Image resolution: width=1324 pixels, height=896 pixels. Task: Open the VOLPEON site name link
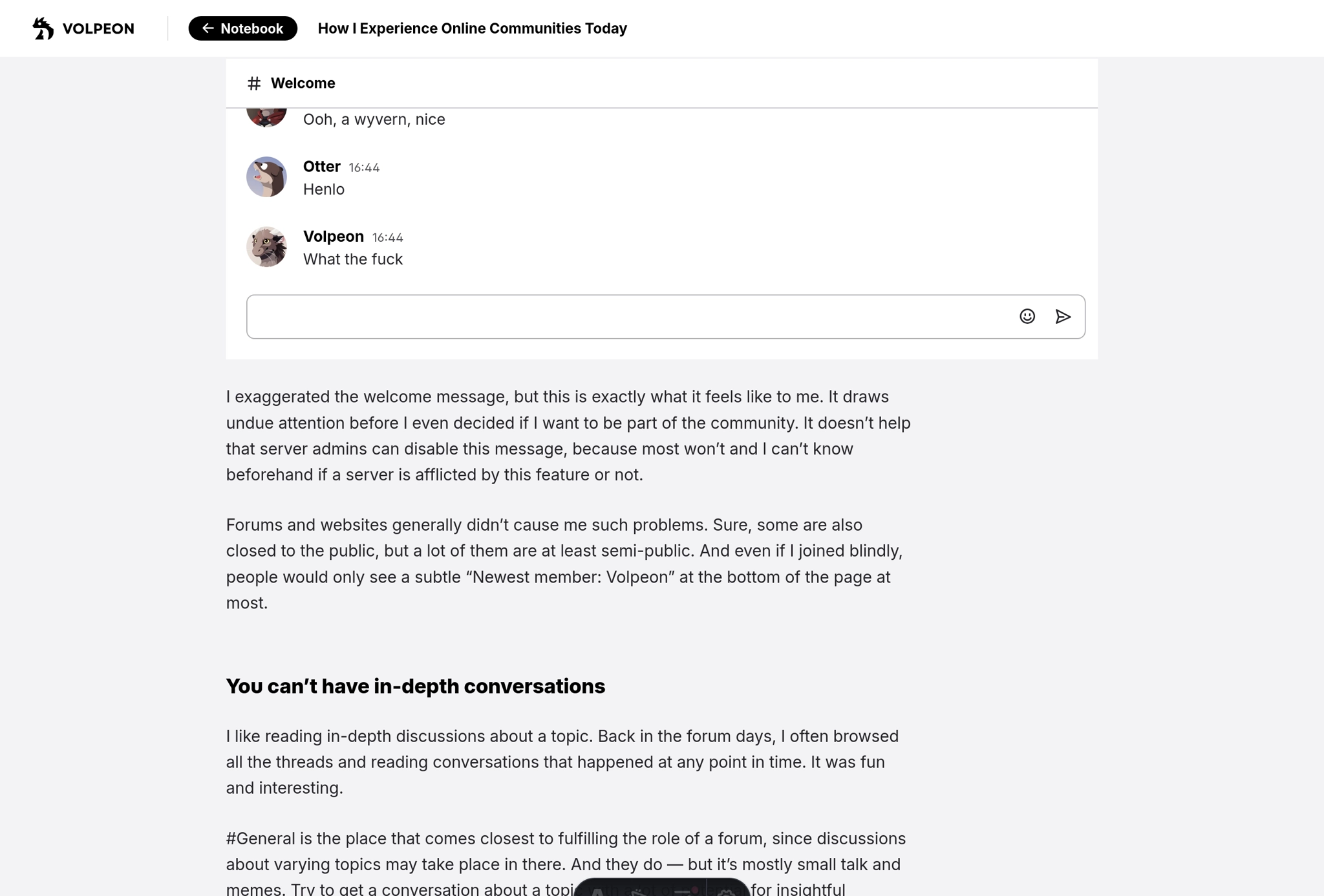98,28
